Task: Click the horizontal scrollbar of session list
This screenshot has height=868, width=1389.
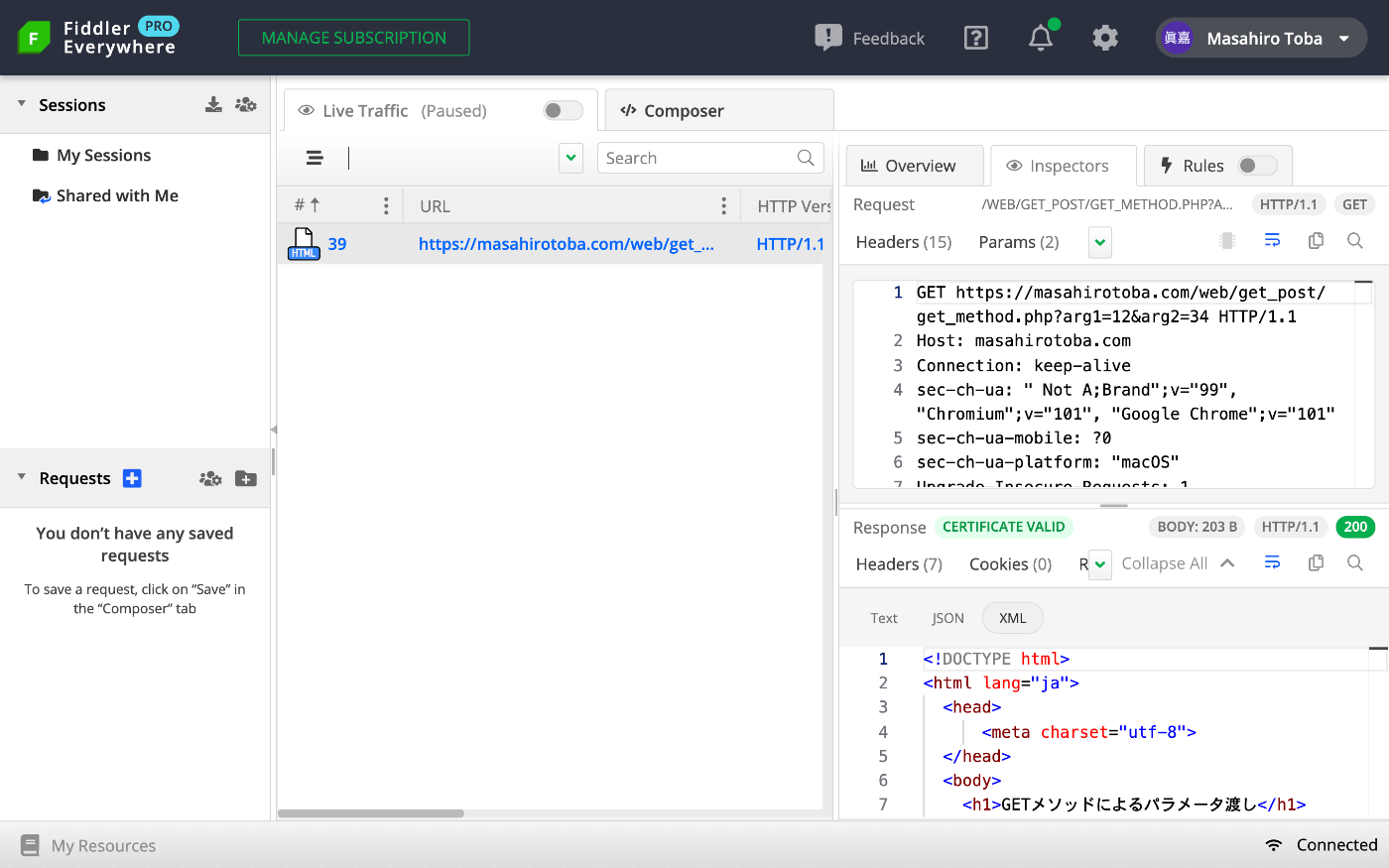Action: 370,813
